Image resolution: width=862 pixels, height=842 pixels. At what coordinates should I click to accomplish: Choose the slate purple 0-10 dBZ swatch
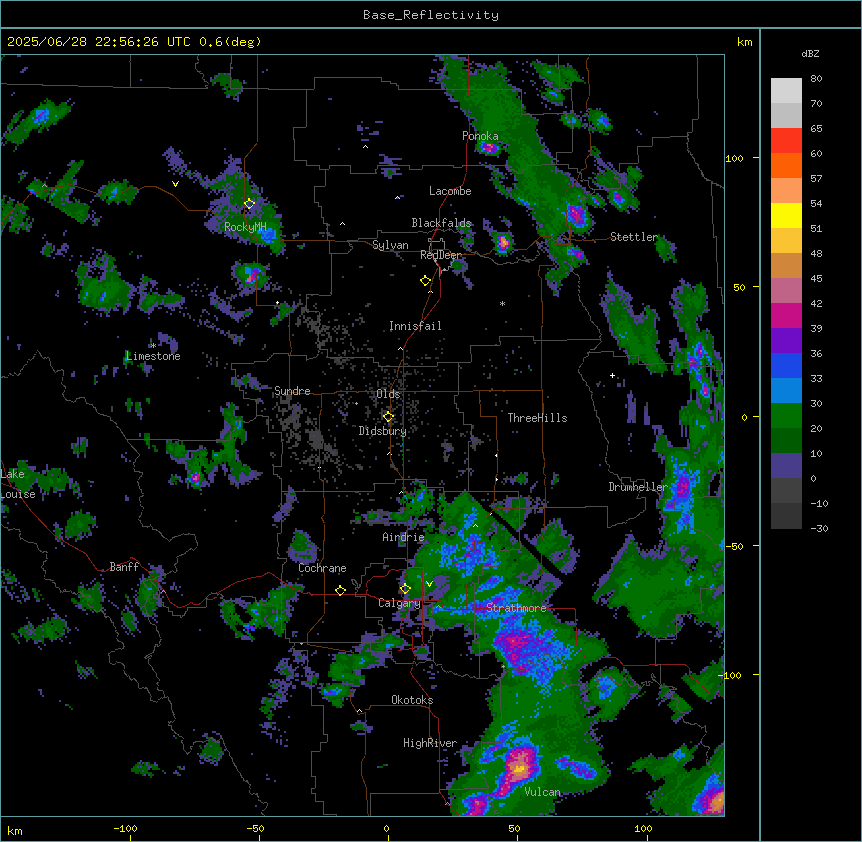pos(786,466)
